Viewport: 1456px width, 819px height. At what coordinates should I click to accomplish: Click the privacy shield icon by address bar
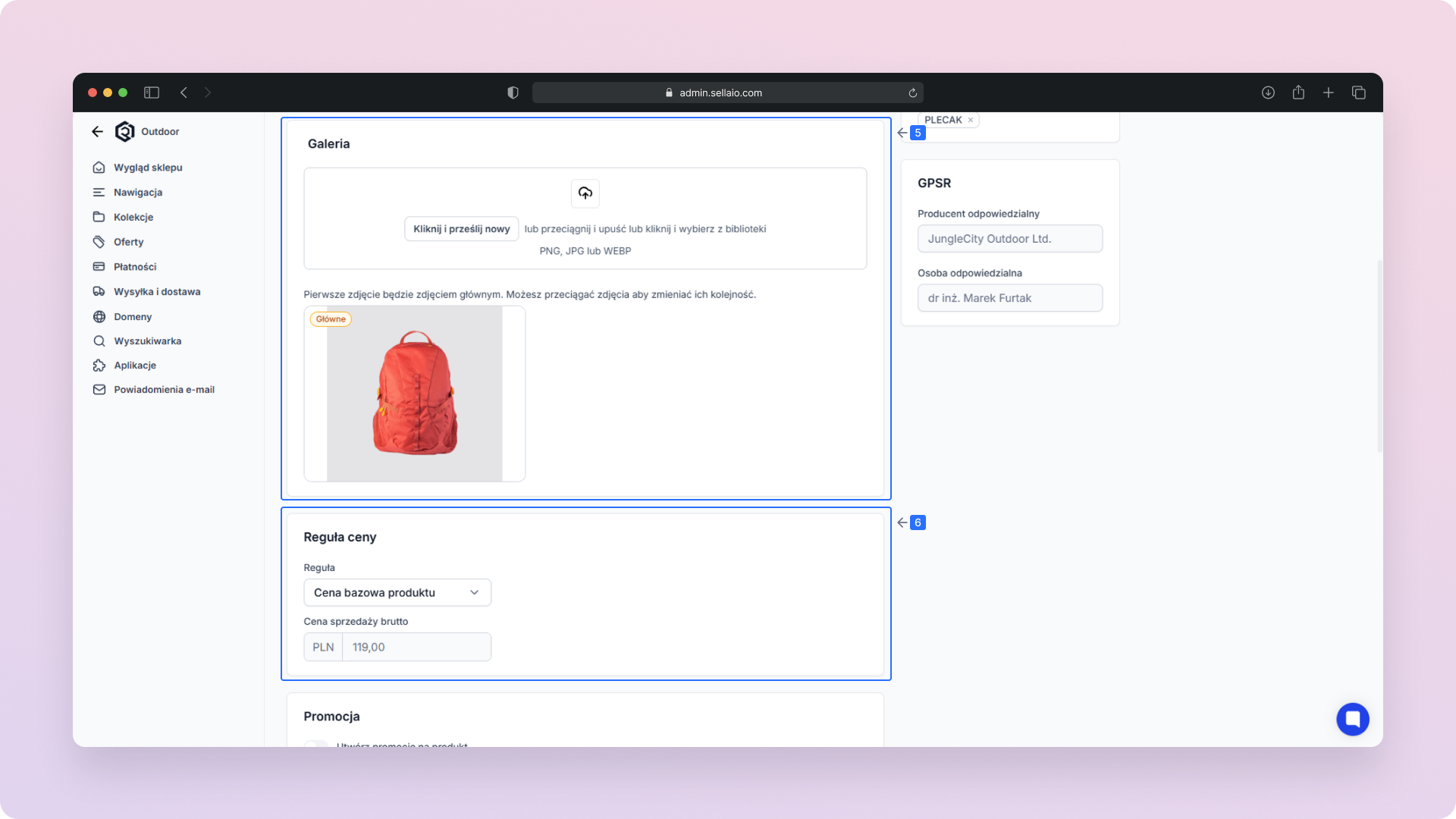click(513, 93)
